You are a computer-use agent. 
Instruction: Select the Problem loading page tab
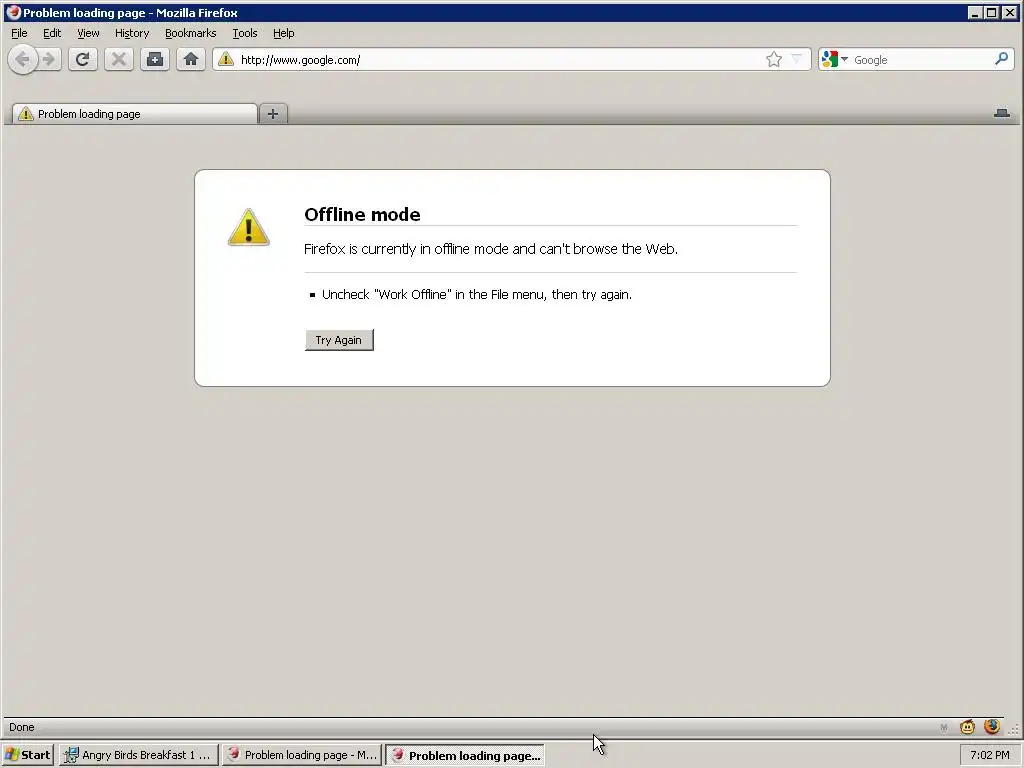coord(135,114)
